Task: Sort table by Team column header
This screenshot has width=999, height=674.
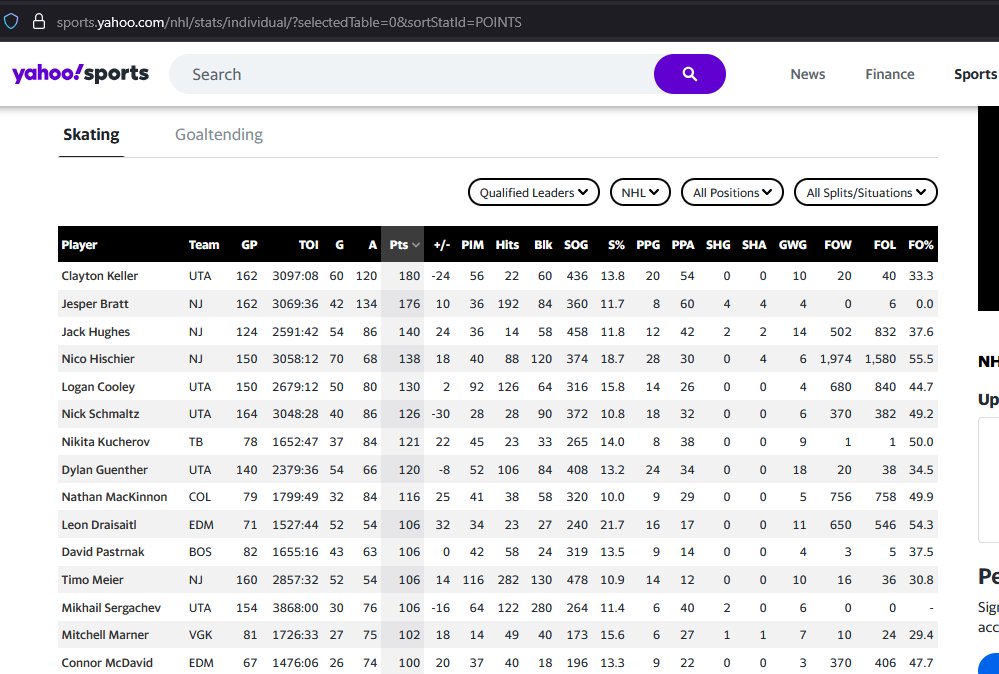Action: tap(204, 245)
